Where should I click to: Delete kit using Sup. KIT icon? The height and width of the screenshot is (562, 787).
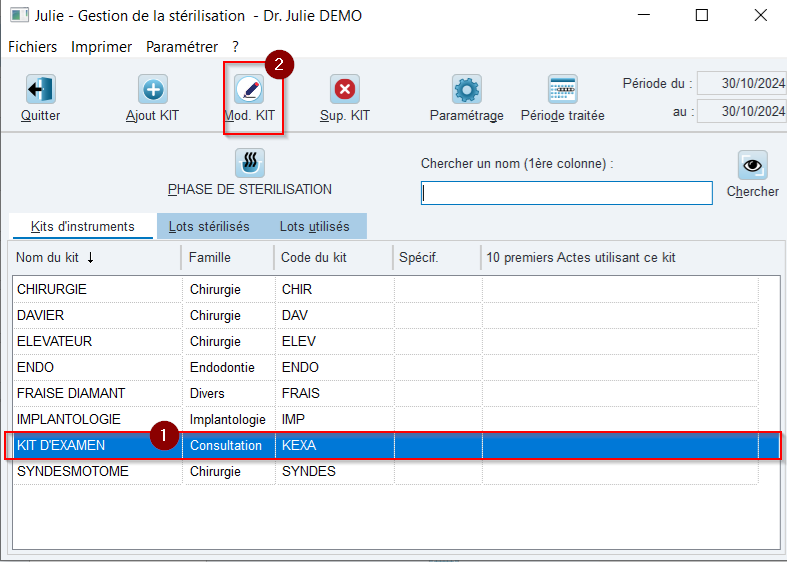[345, 89]
